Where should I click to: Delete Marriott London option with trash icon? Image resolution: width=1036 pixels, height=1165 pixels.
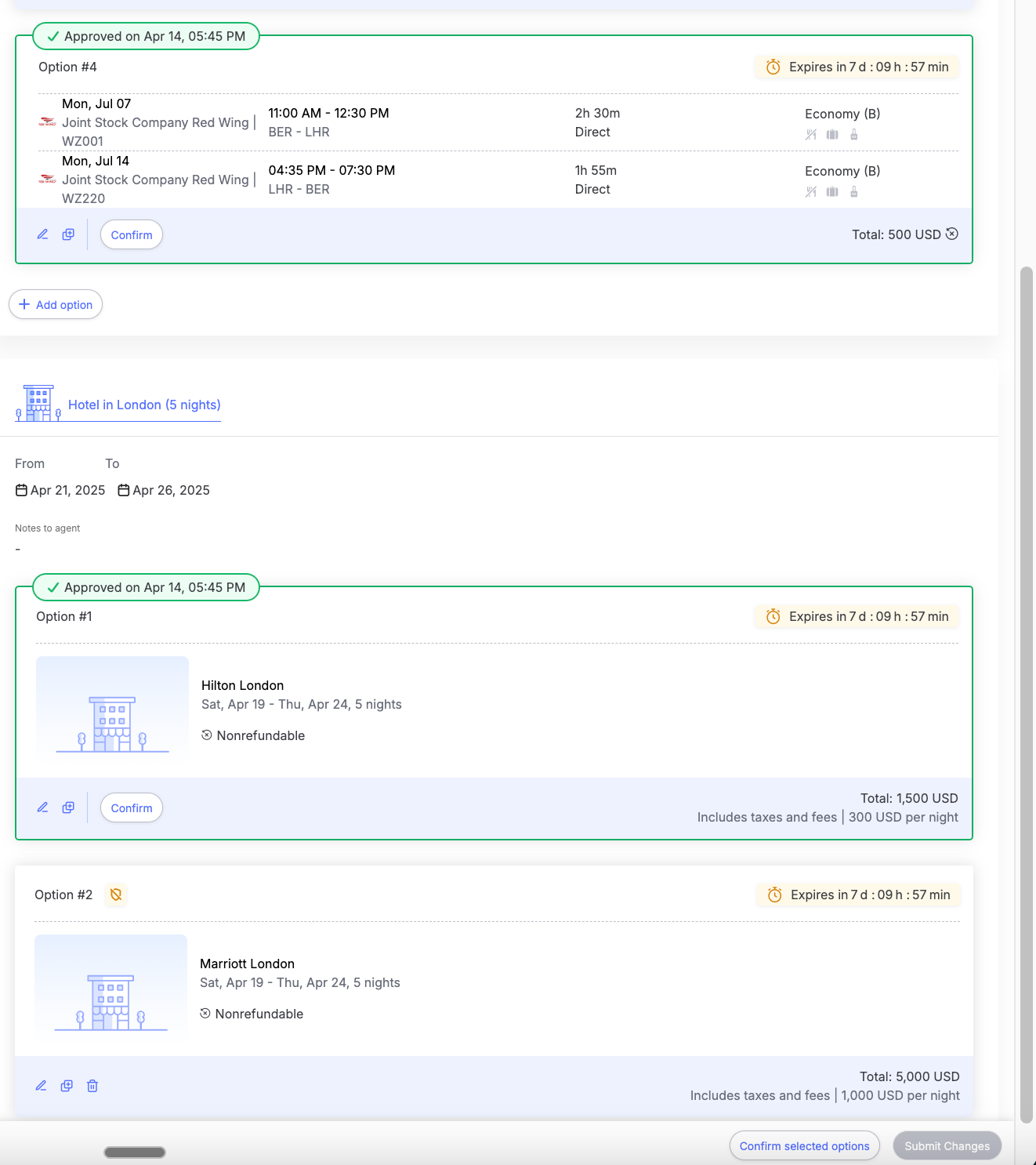(x=92, y=1086)
